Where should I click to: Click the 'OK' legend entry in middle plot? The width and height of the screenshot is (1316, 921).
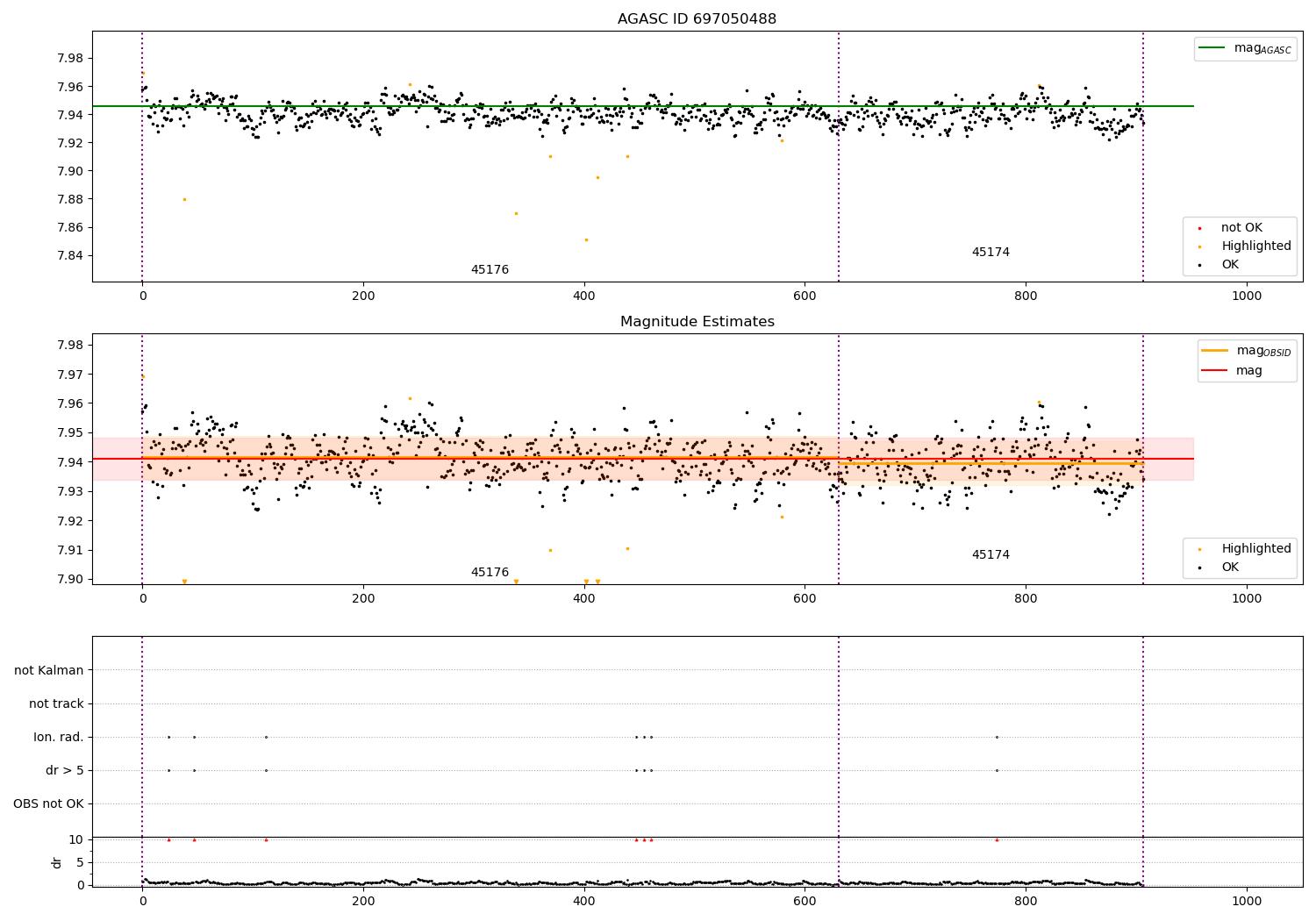(1230, 567)
